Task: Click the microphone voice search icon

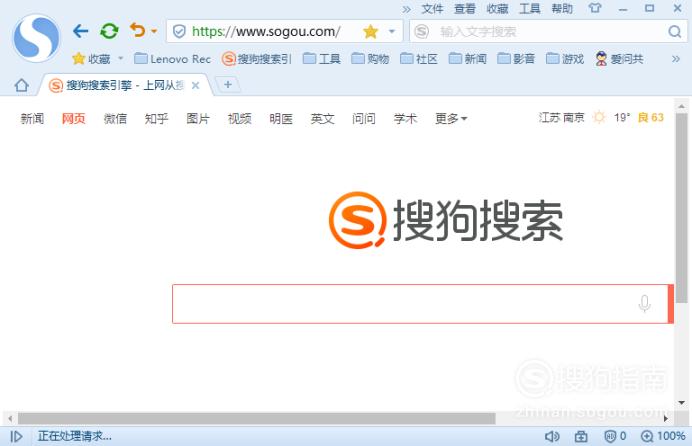Action: [x=644, y=304]
